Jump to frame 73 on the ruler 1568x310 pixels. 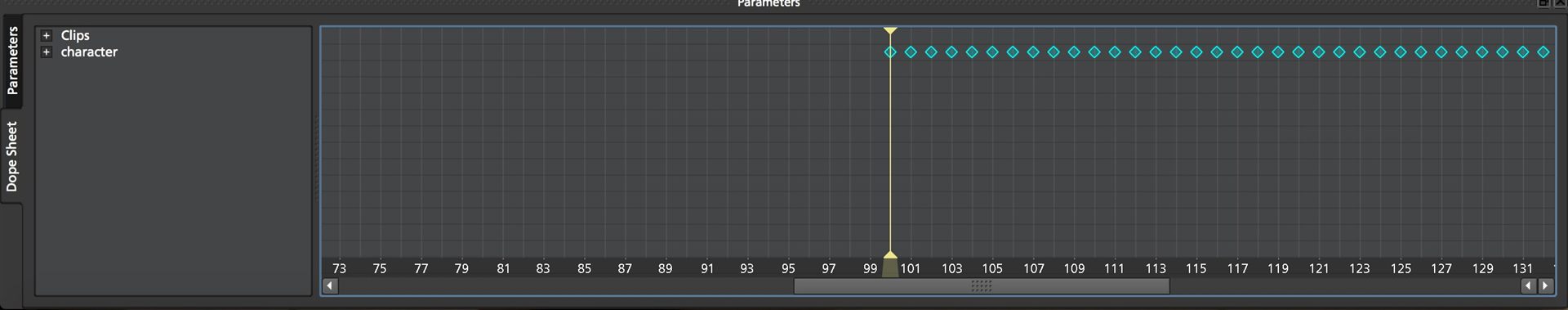tap(339, 268)
